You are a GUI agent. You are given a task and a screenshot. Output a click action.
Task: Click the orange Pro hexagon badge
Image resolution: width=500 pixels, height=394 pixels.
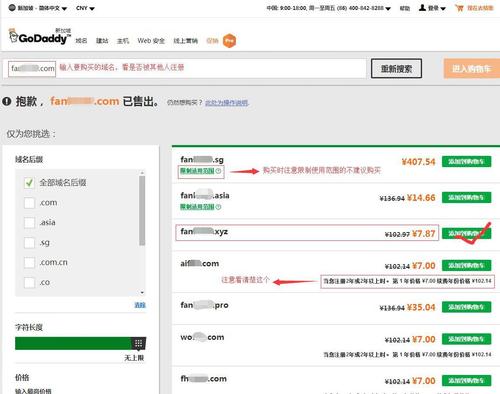pos(229,41)
